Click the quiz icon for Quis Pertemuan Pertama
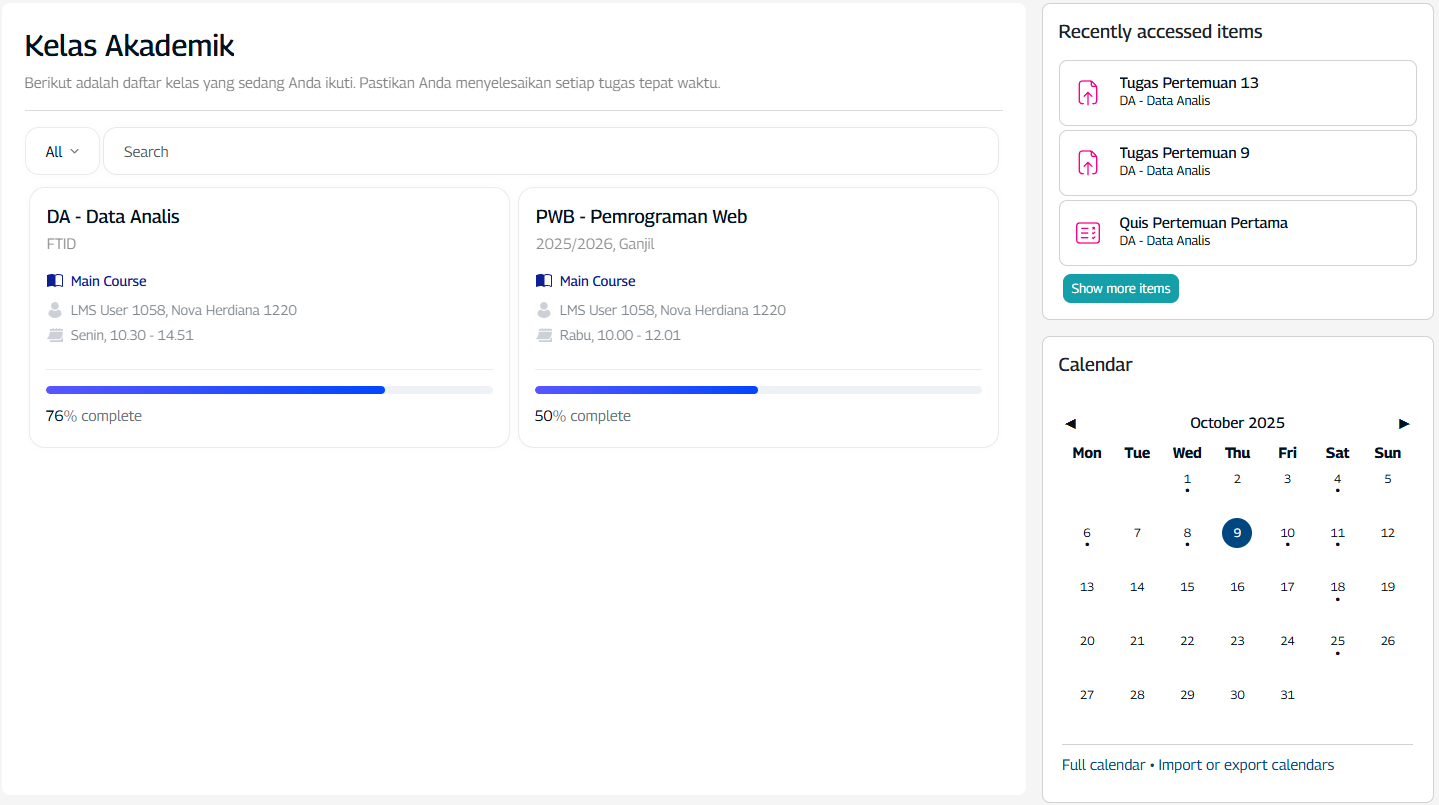 click(x=1087, y=233)
